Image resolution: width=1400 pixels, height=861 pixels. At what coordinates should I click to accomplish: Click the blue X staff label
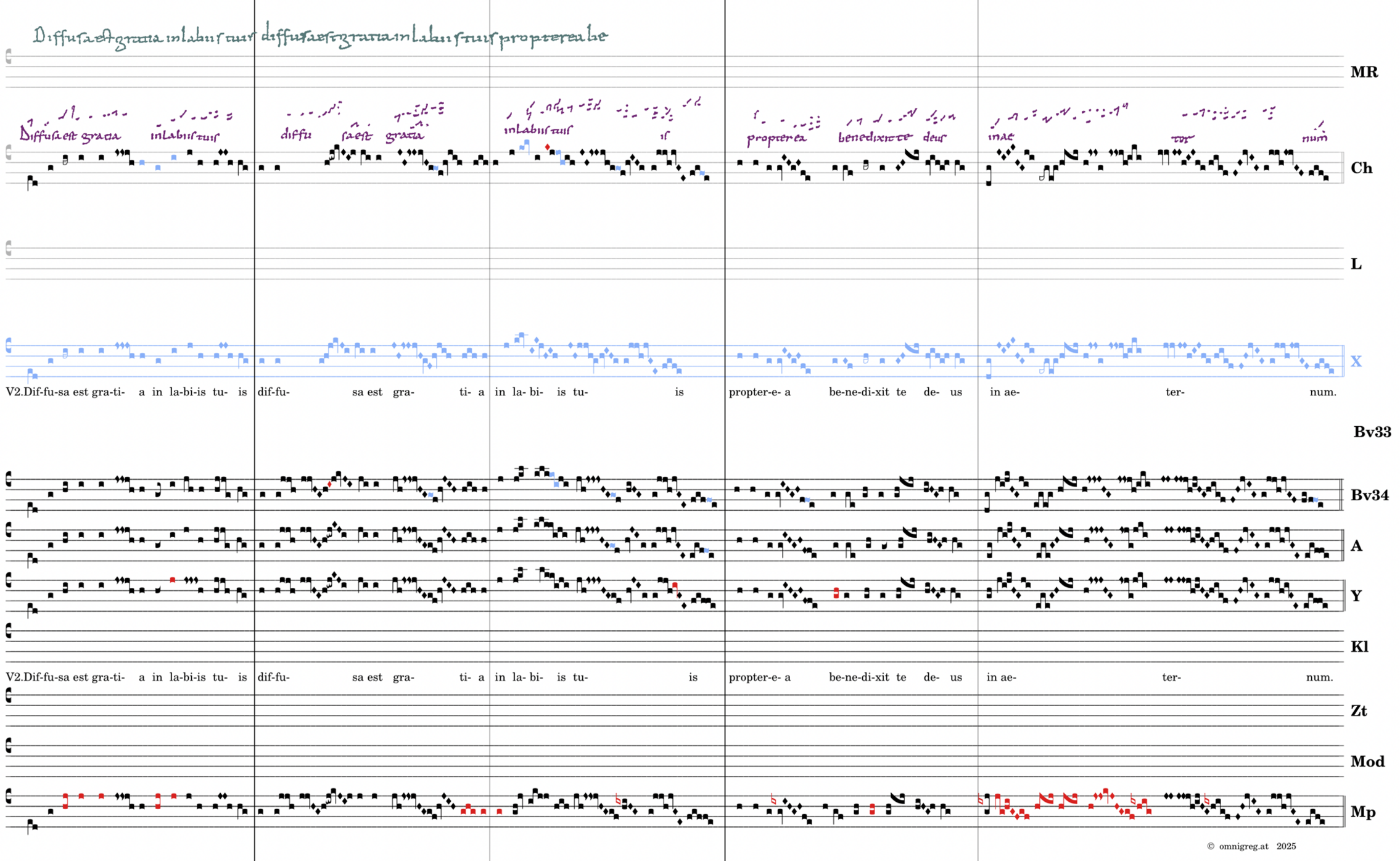(1356, 361)
